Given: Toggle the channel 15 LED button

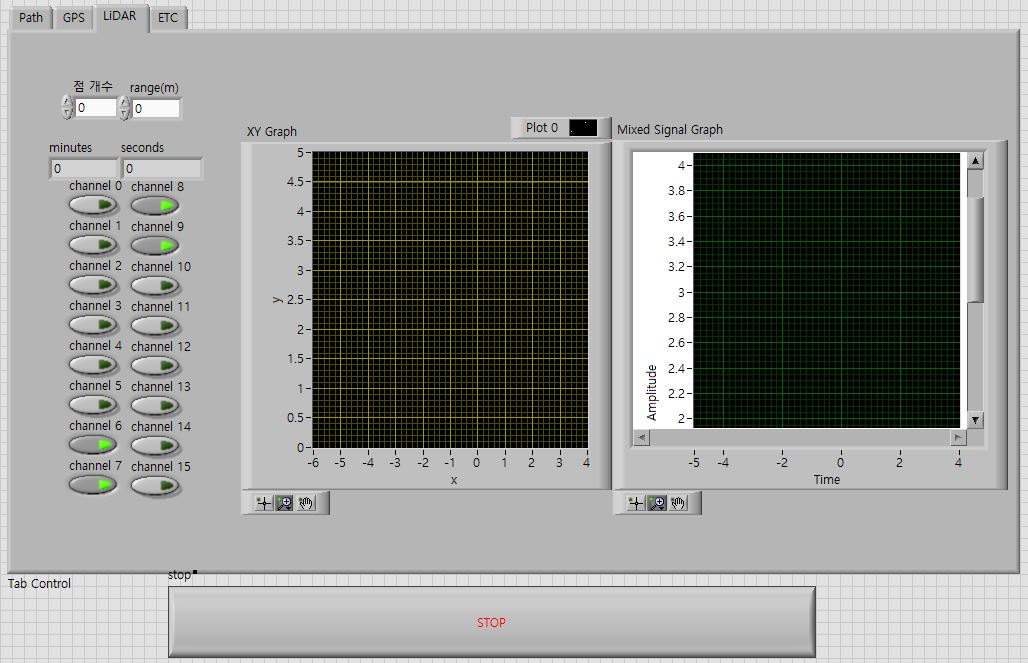Looking at the screenshot, I should click(x=155, y=486).
